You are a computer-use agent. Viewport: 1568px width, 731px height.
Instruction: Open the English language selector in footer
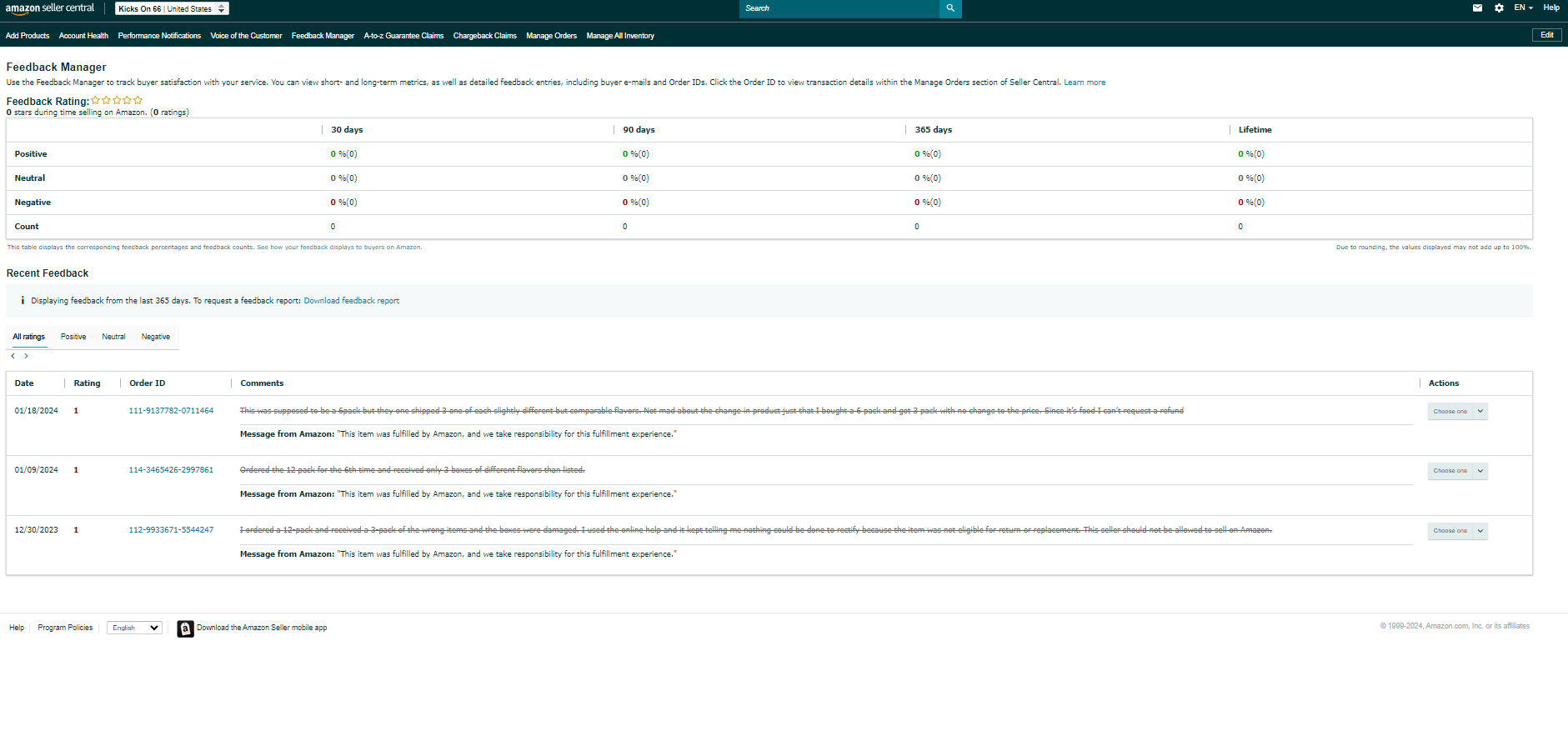134,628
